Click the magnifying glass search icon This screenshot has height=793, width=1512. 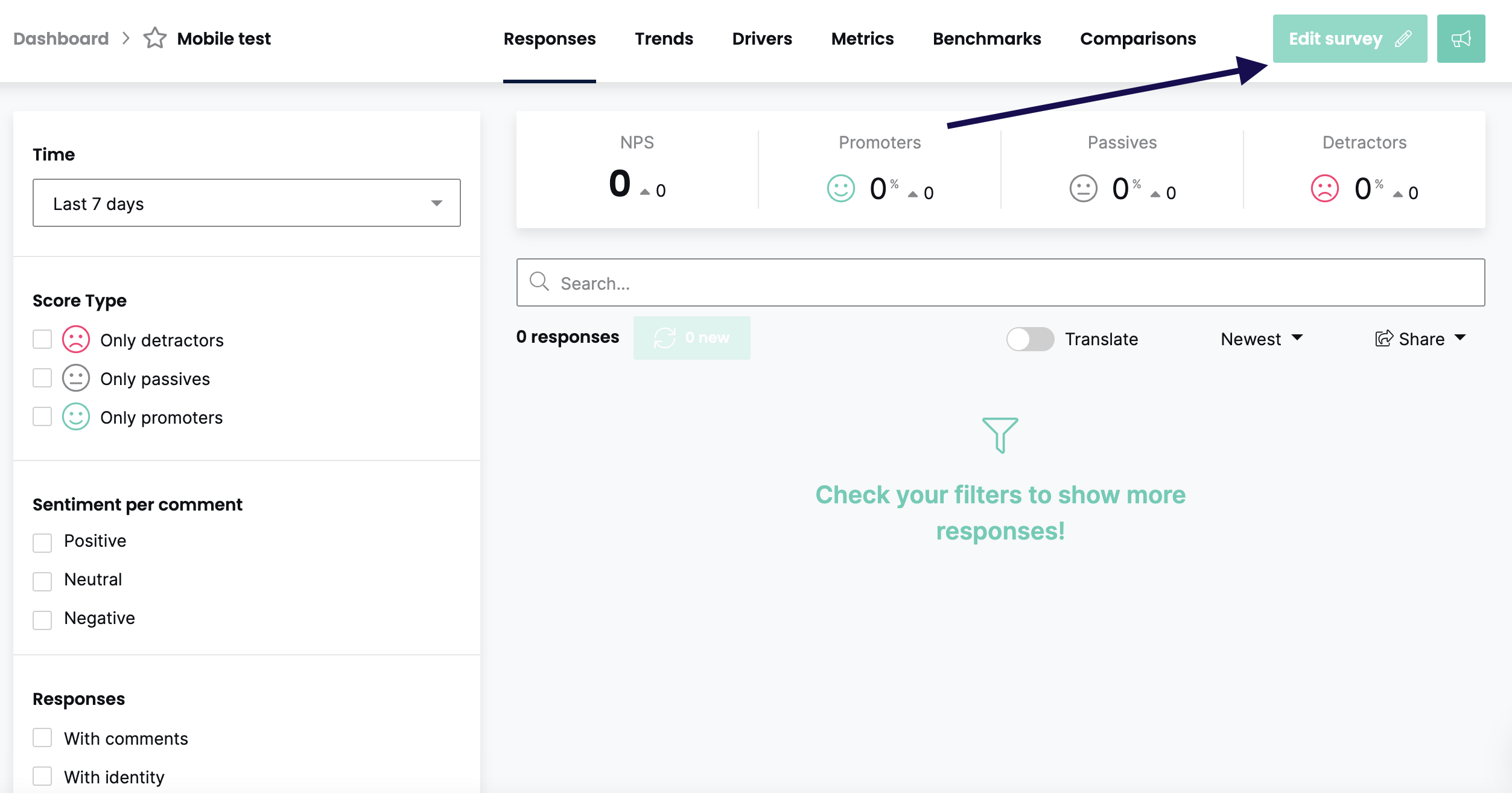[539, 282]
